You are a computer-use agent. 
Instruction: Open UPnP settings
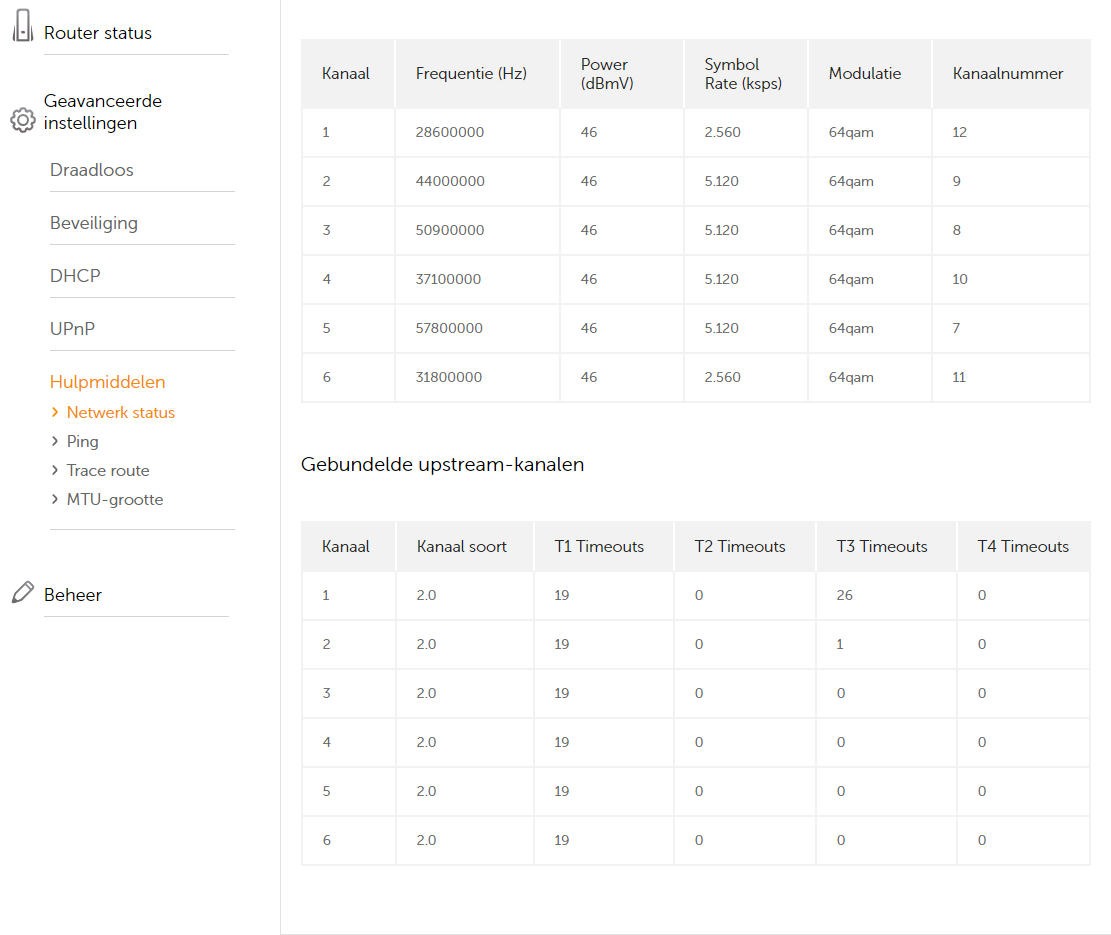[73, 329]
